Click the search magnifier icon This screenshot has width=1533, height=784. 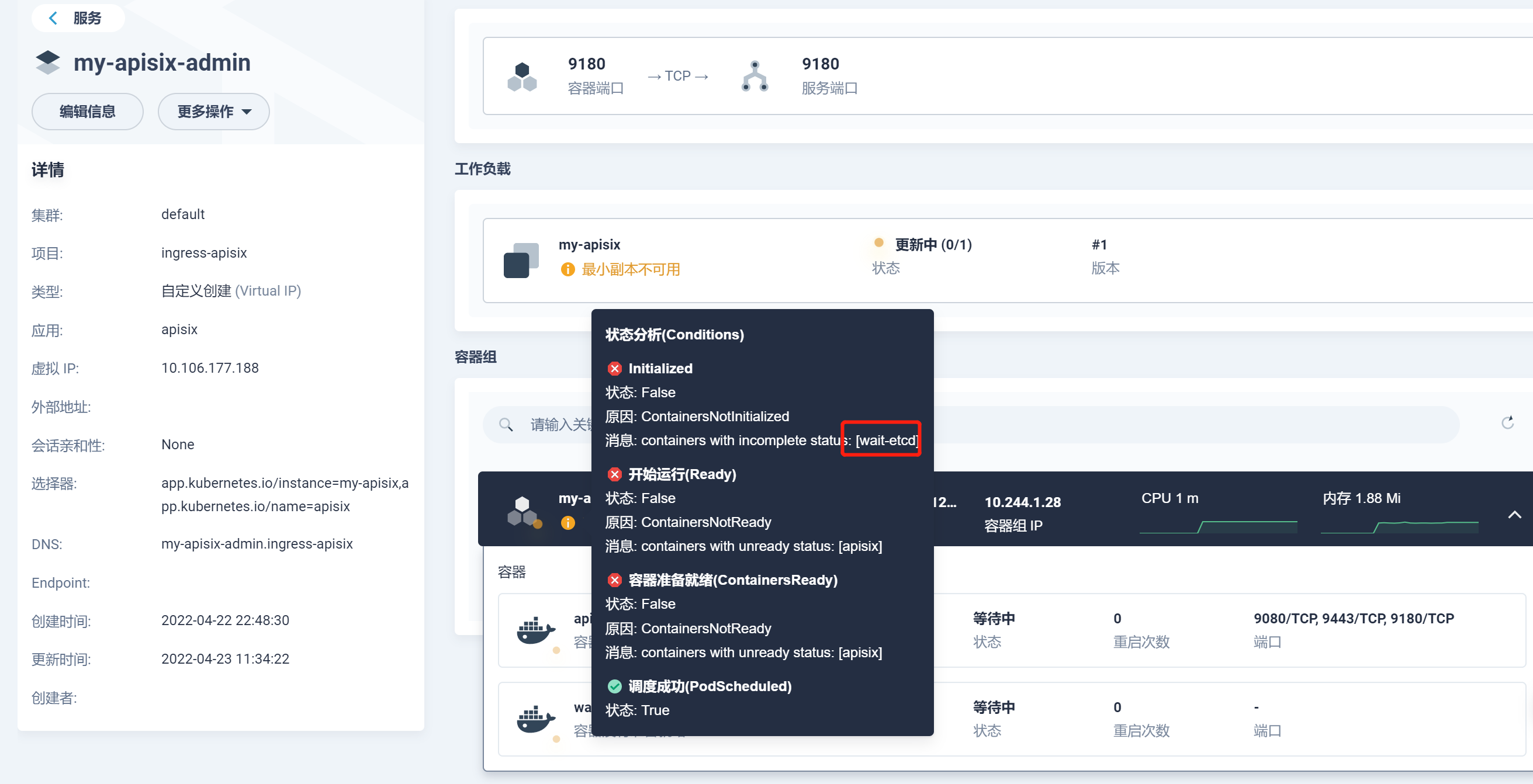(506, 424)
